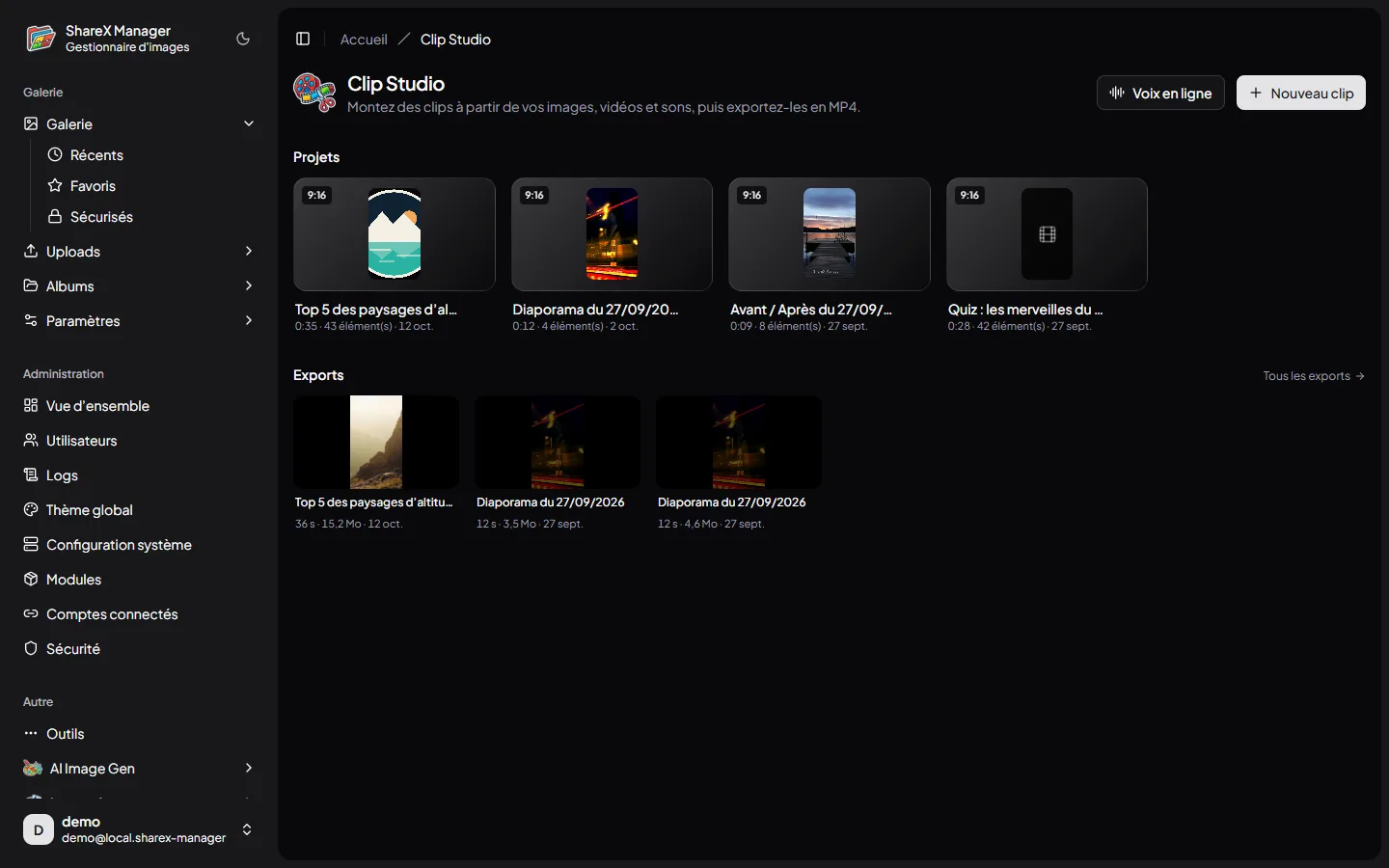Click the ShareX Manager logo
Screen dimensions: 1389x868
[x=41, y=39]
